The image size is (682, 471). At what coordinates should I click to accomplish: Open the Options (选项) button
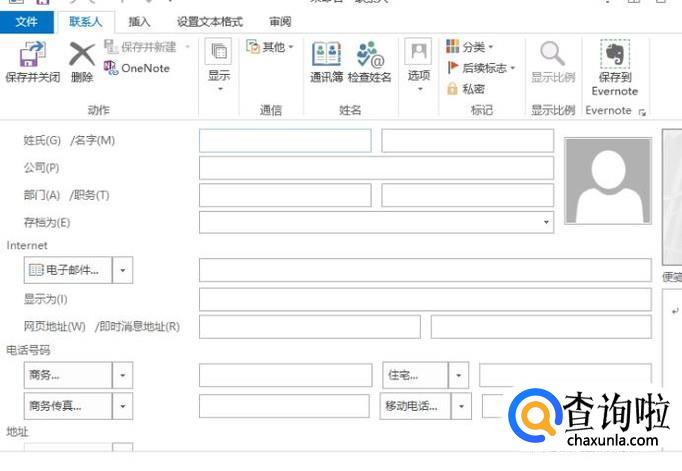pos(419,65)
